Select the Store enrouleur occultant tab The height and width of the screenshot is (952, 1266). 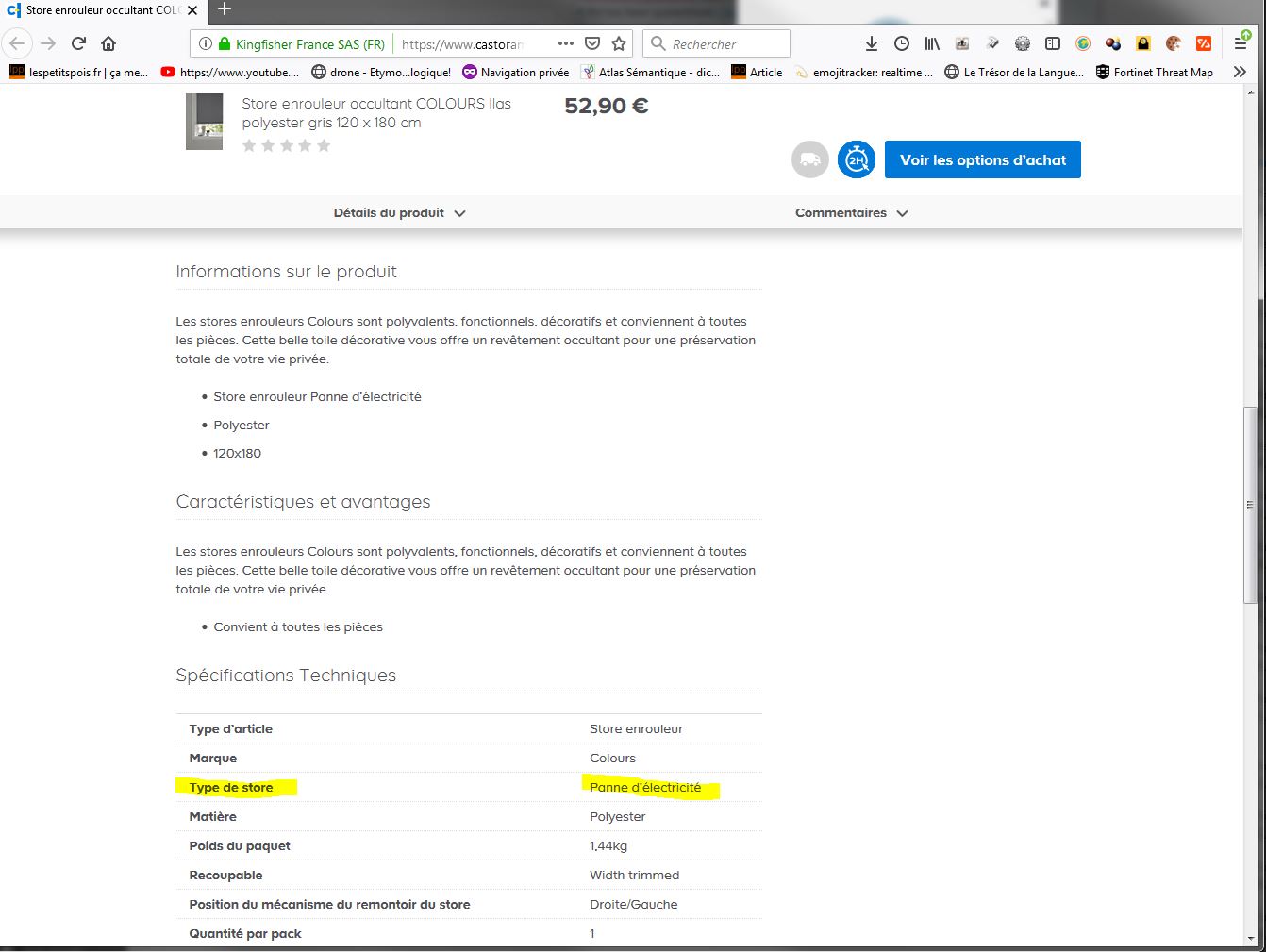(x=102, y=10)
